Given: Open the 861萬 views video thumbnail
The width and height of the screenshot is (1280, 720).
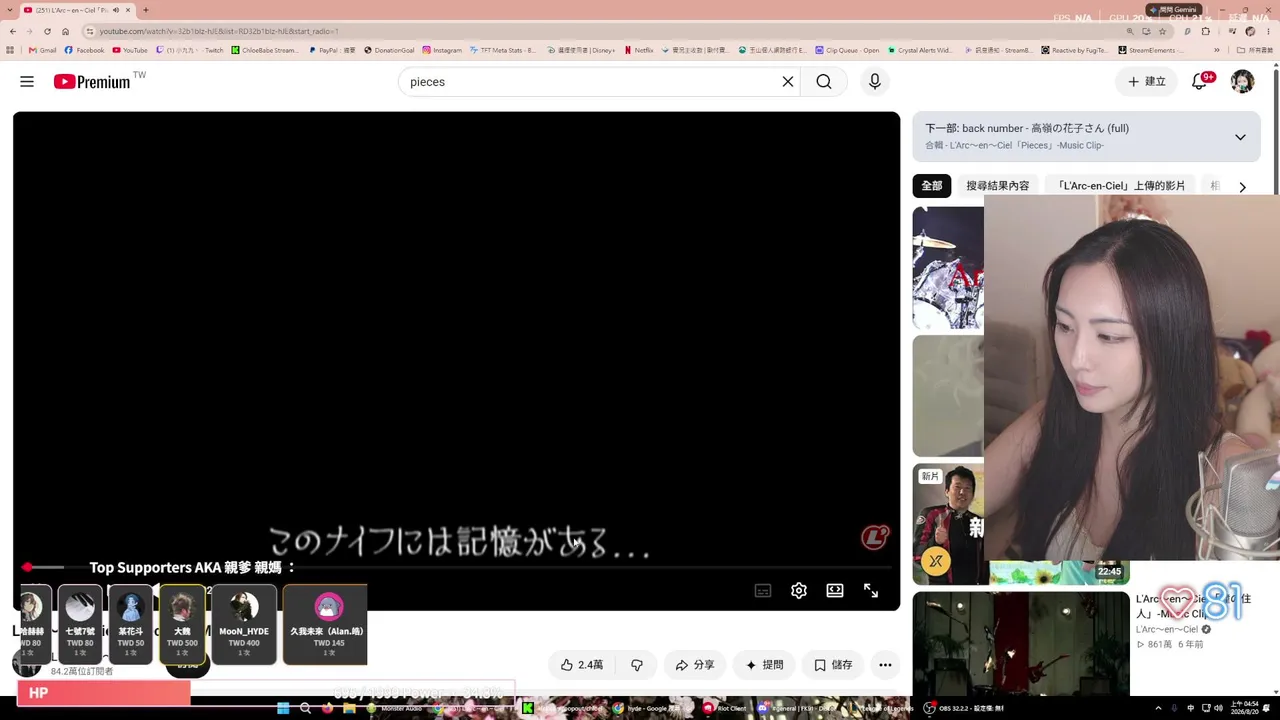Looking at the screenshot, I should coord(1021,644).
